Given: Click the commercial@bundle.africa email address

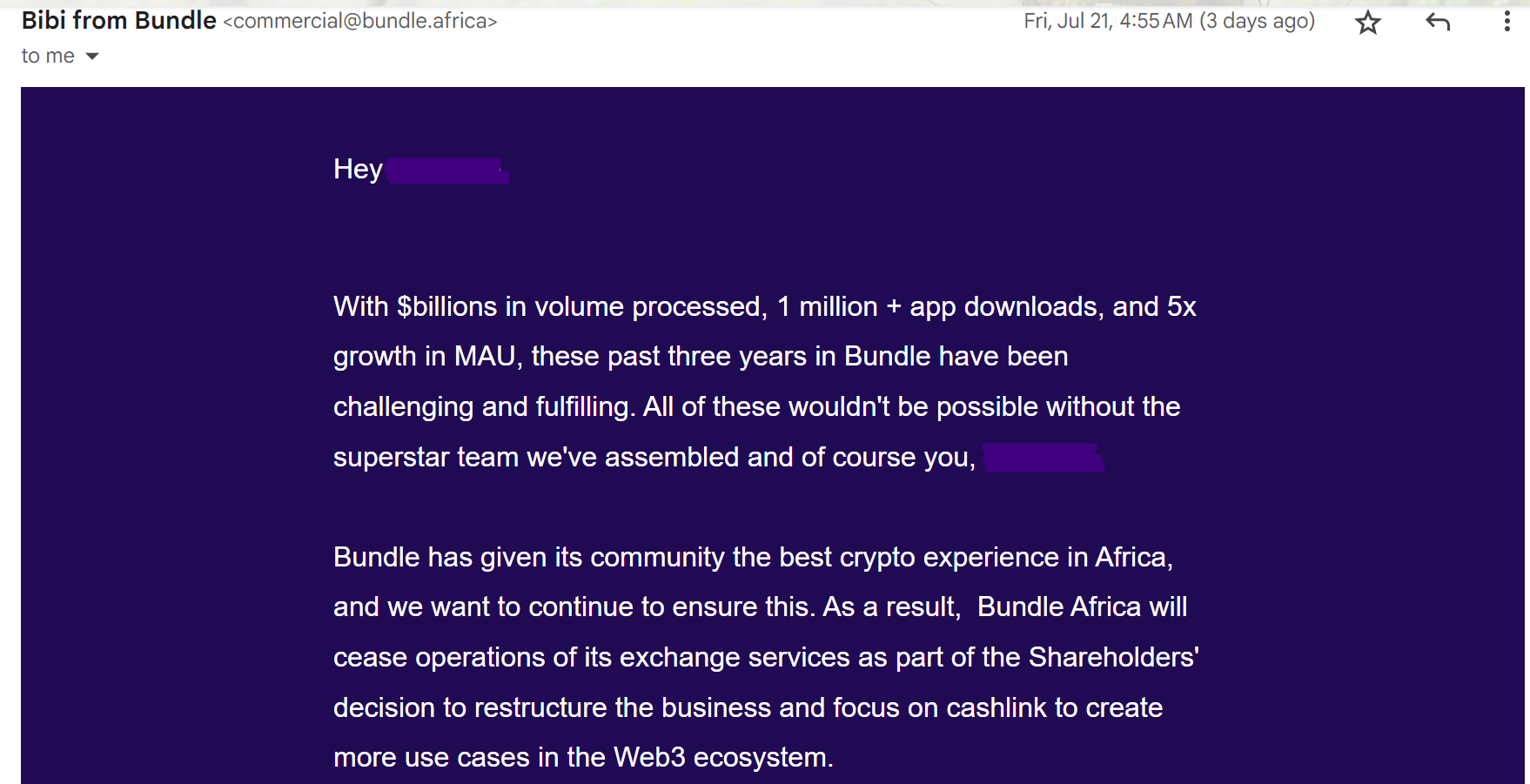Looking at the screenshot, I should pyautogui.click(x=360, y=21).
